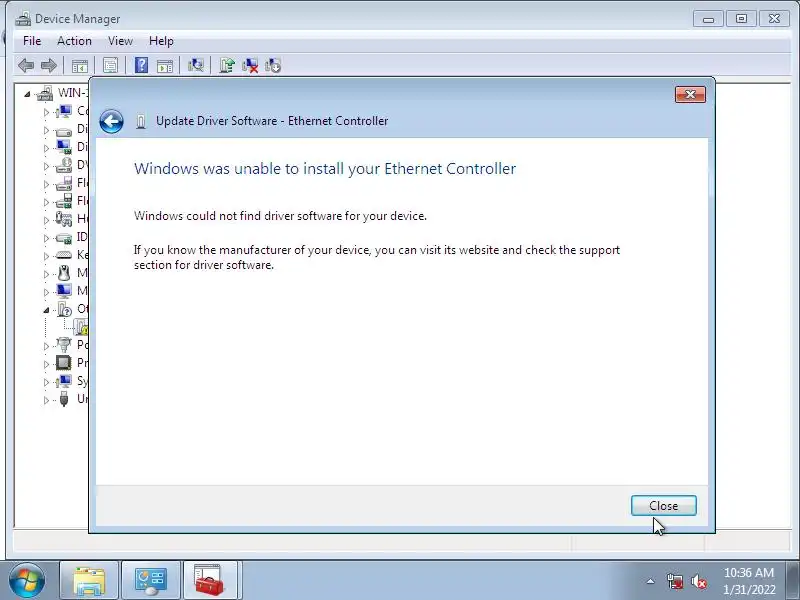Click the Close button in the wizard
The width and height of the screenshot is (800, 600).
point(663,506)
